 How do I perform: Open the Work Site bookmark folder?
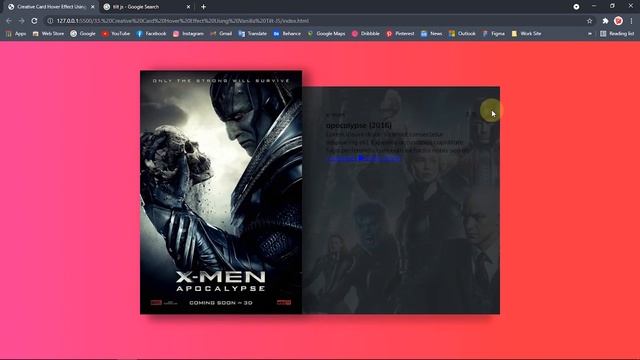click(x=526, y=33)
